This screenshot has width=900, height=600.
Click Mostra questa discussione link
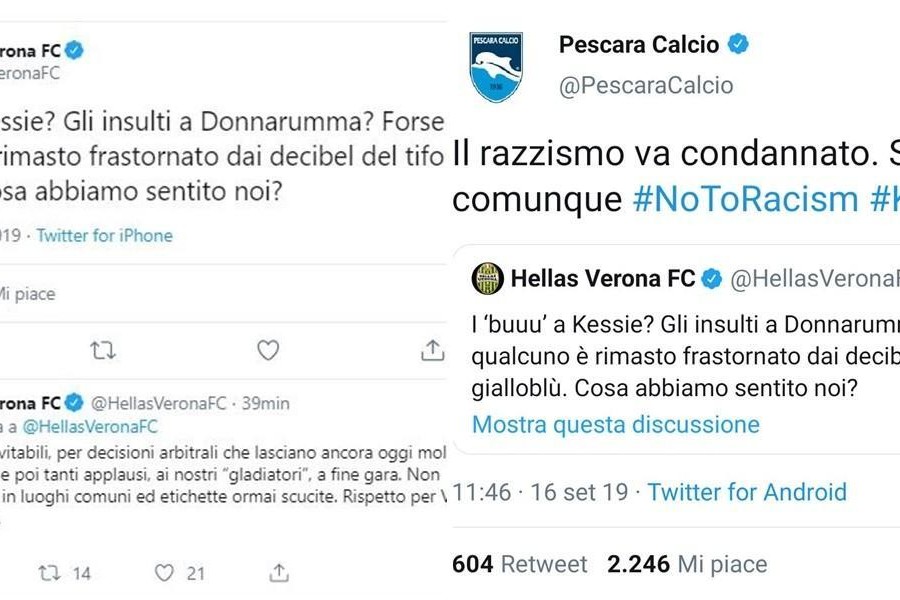pyautogui.click(x=615, y=425)
